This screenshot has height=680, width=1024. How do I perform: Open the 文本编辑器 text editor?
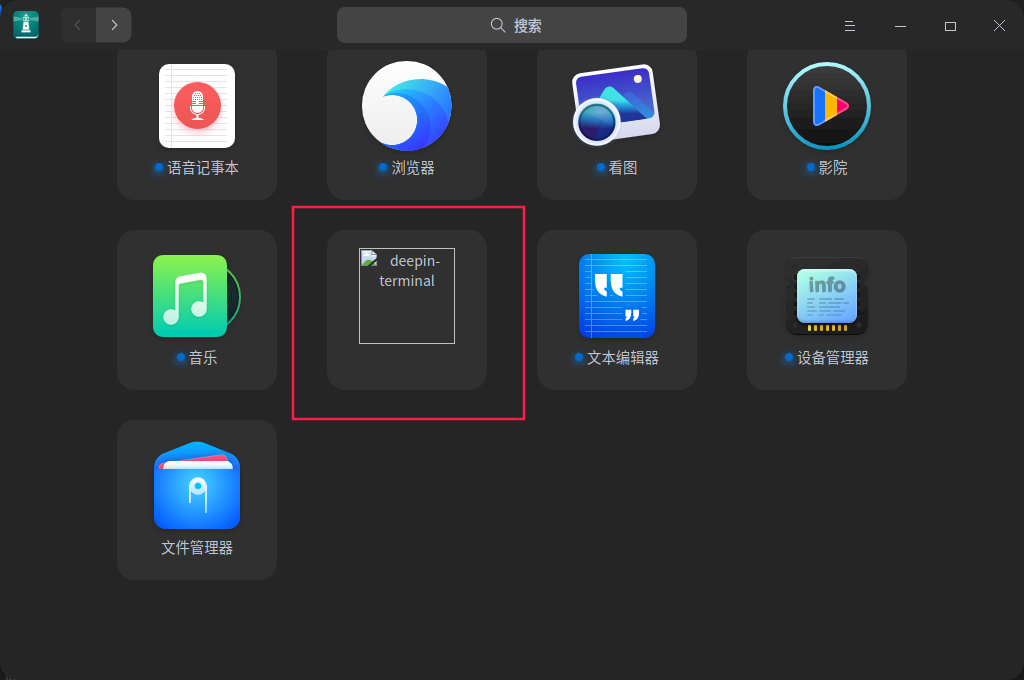coord(616,296)
